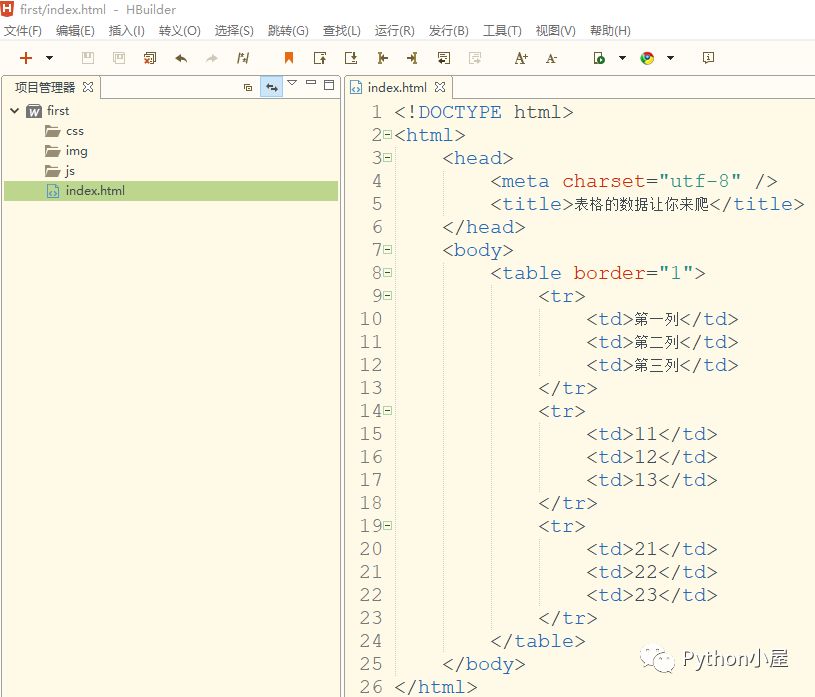Open the 发行(B) menu

click(449, 31)
